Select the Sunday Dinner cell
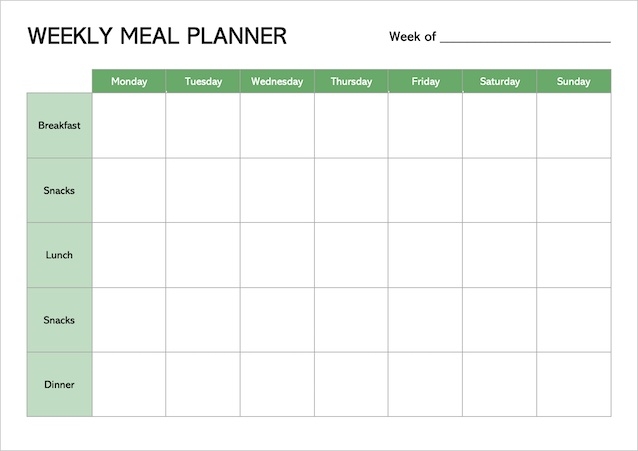 point(573,384)
